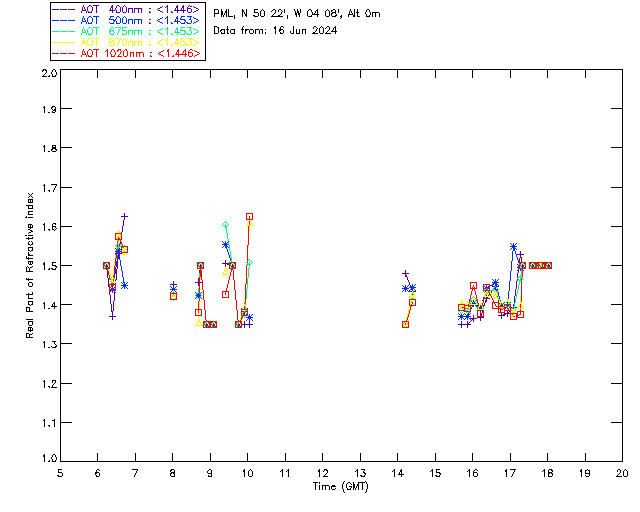Image resolution: width=640 pixels, height=512 pixels.
Task: Click the PML site coordinates title text
Action: pos(296,14)
